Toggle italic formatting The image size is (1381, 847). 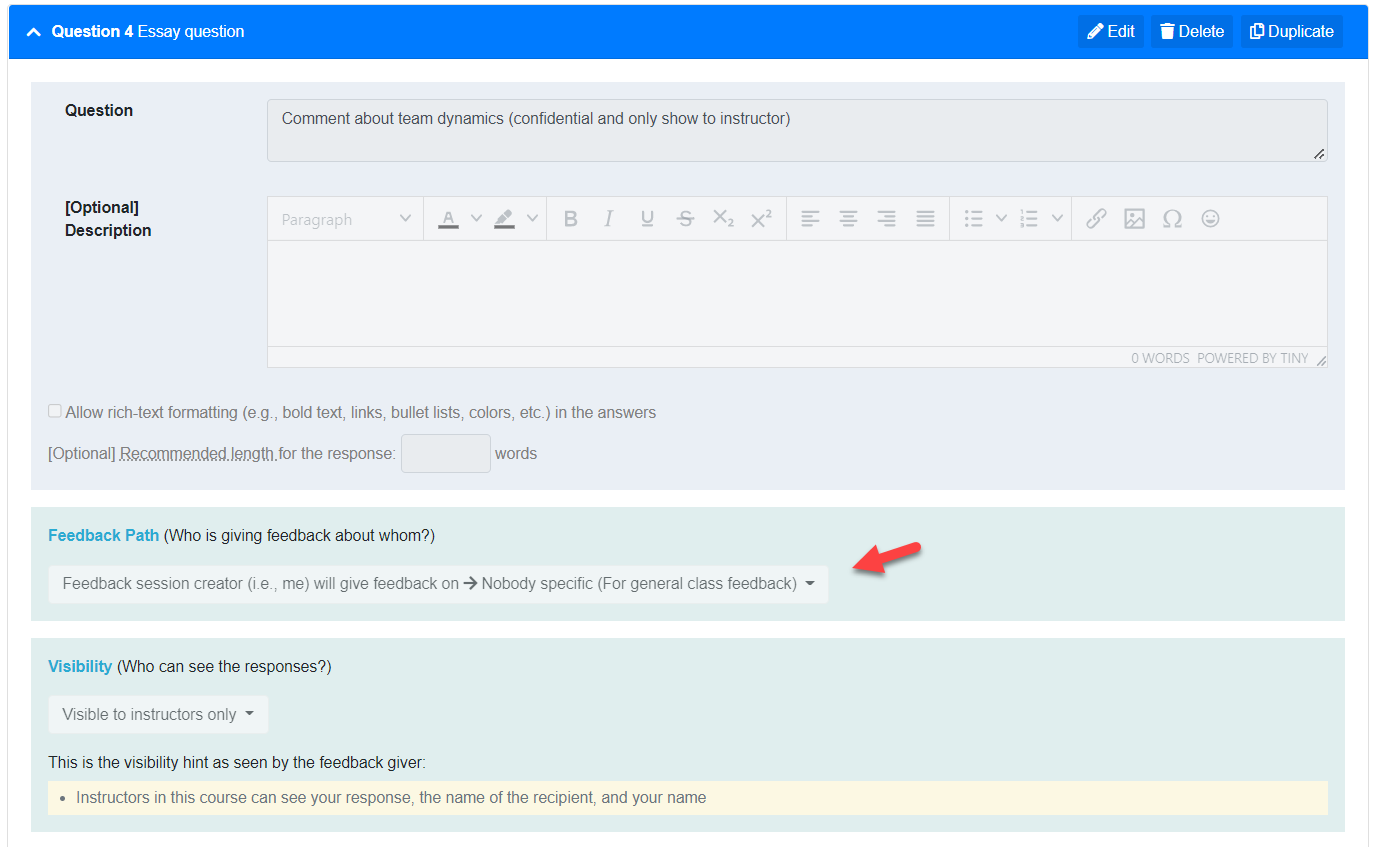coord(608,219)
